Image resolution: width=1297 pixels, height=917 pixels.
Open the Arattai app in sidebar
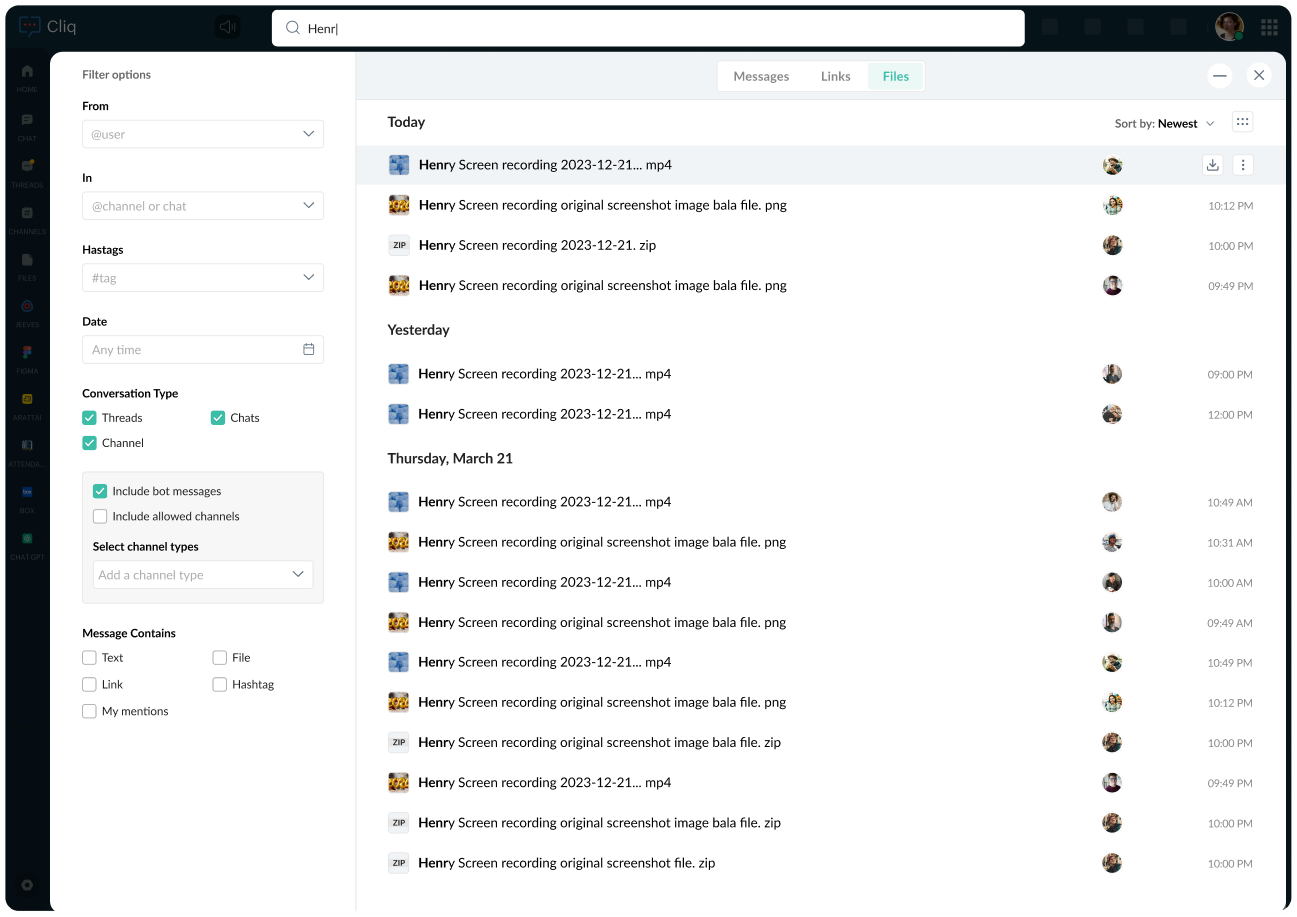pos(27,404)
